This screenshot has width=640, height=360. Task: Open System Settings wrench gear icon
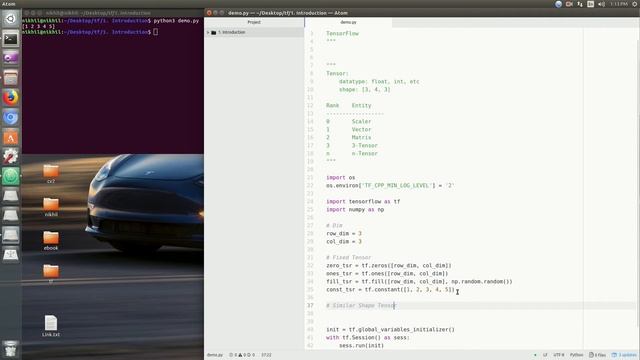pos(11,157)
